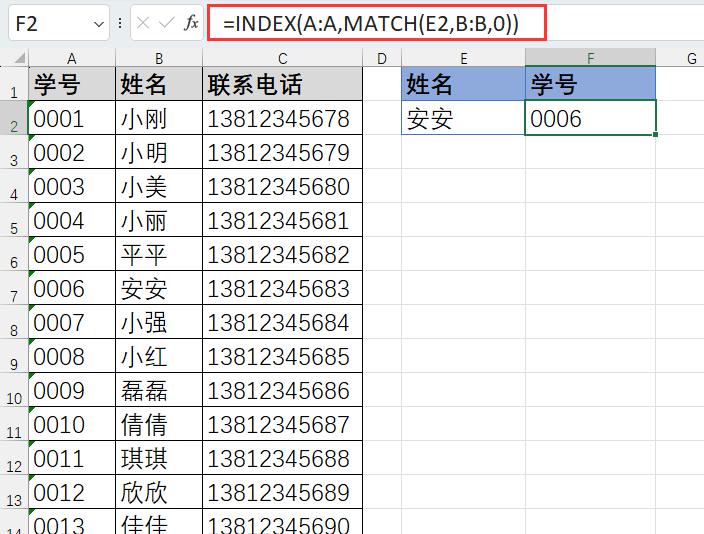Select header cell 学号 in column A
This screenshot has width=704, height=534.
point(72,84)
